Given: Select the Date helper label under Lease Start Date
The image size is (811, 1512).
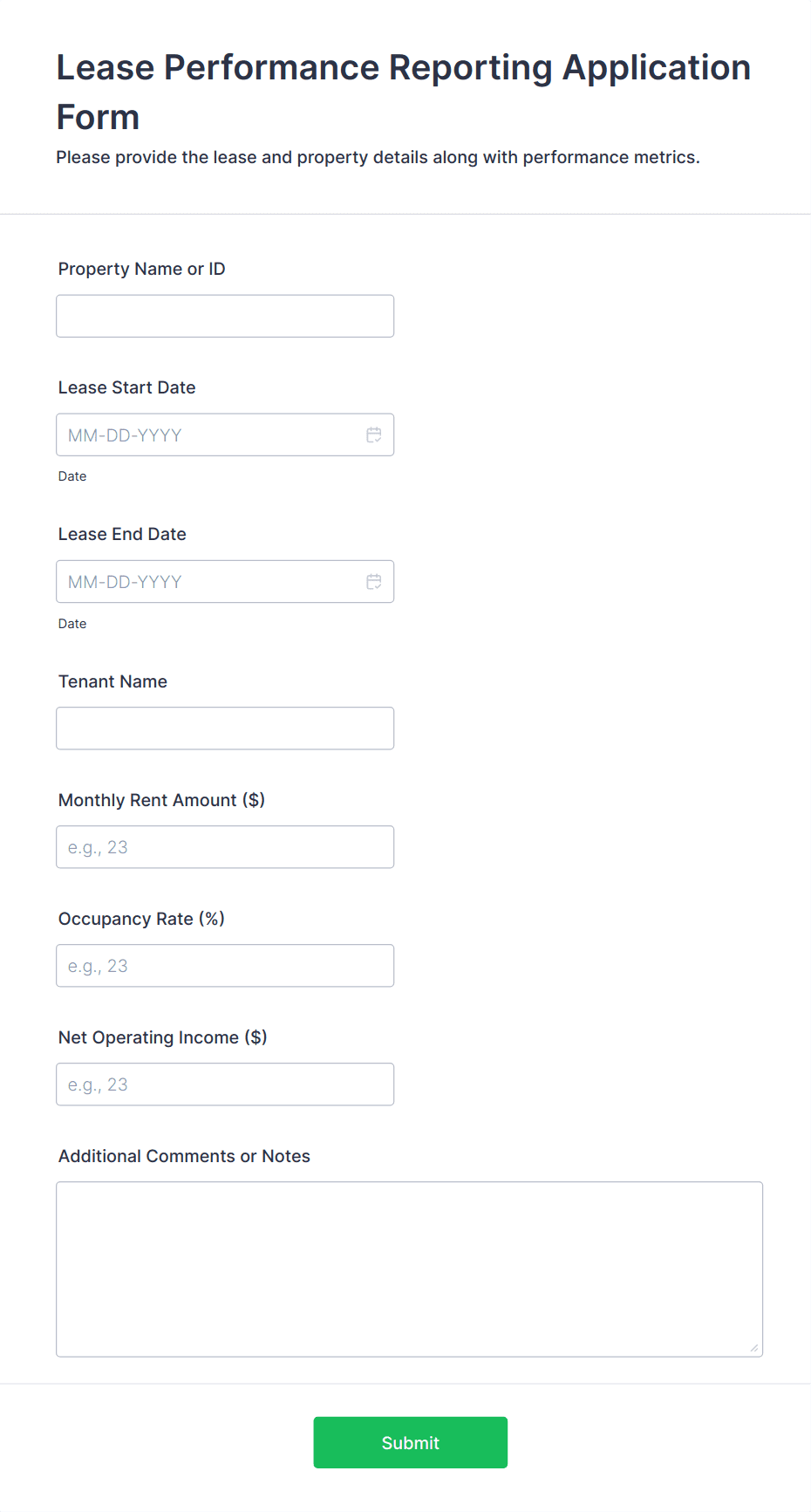Looking at the screenshot, I should [72, 476].
